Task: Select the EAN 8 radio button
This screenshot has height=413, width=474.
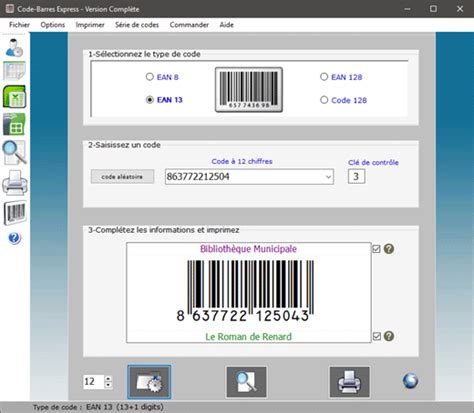Action: 150,77
